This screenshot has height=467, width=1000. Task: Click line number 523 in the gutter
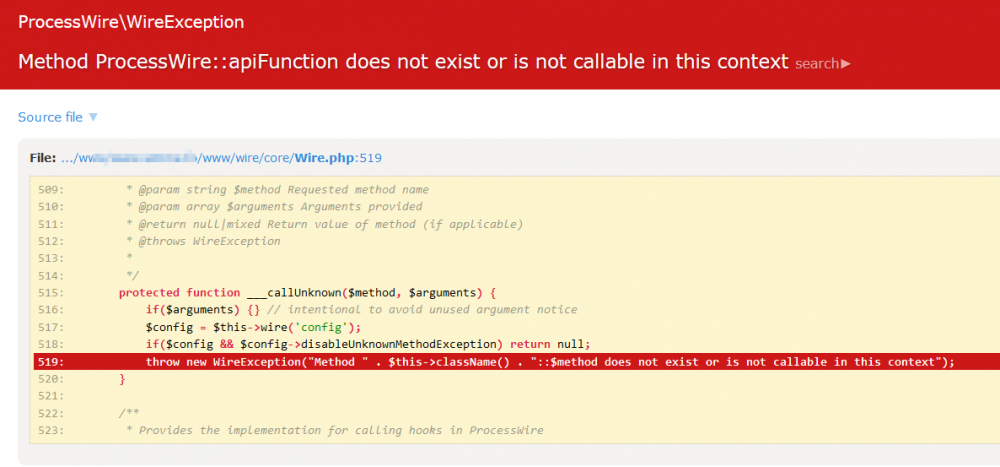50,430
